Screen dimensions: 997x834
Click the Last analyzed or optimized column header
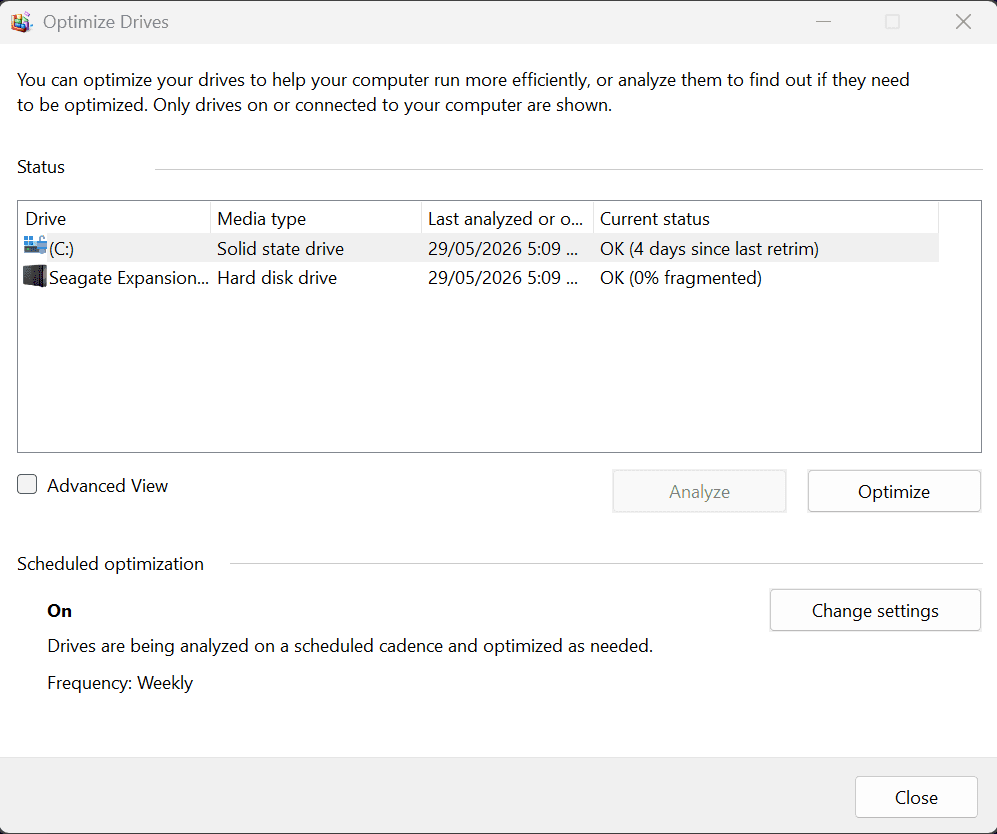click(x=507, y=218)
